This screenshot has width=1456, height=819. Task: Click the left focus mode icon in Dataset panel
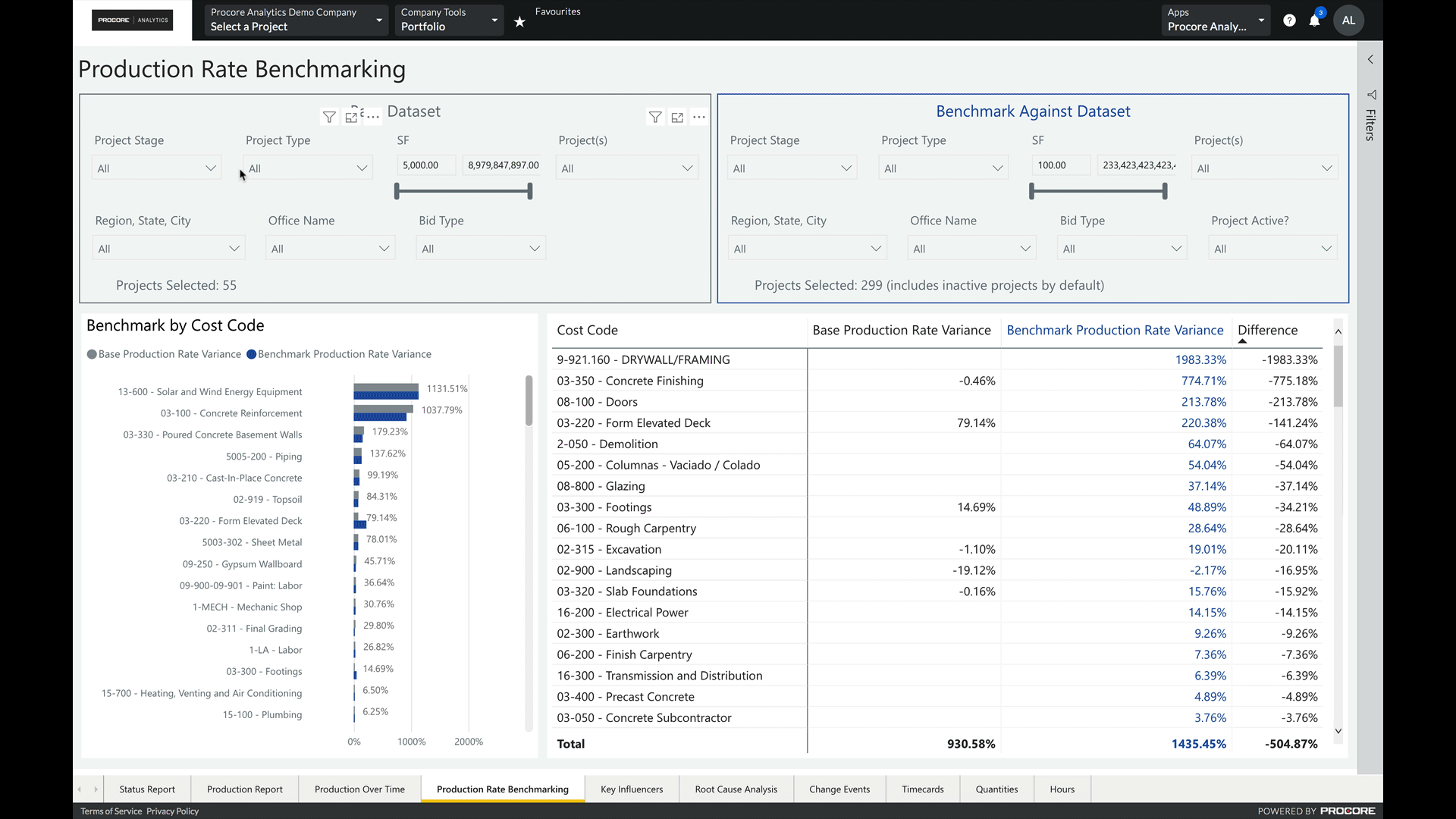click(x=351, y=117)
